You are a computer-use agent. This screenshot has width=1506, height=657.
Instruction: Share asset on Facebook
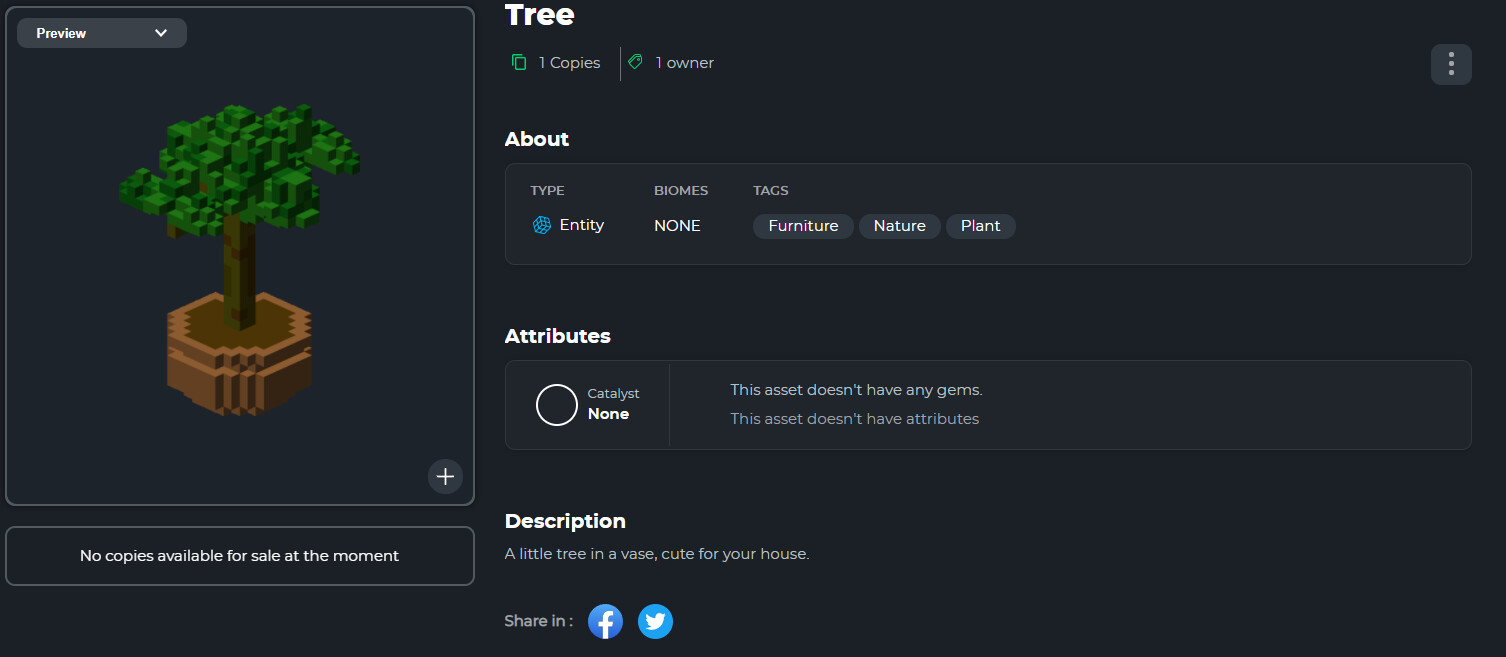pyautogui.click(x=605, y=621)
